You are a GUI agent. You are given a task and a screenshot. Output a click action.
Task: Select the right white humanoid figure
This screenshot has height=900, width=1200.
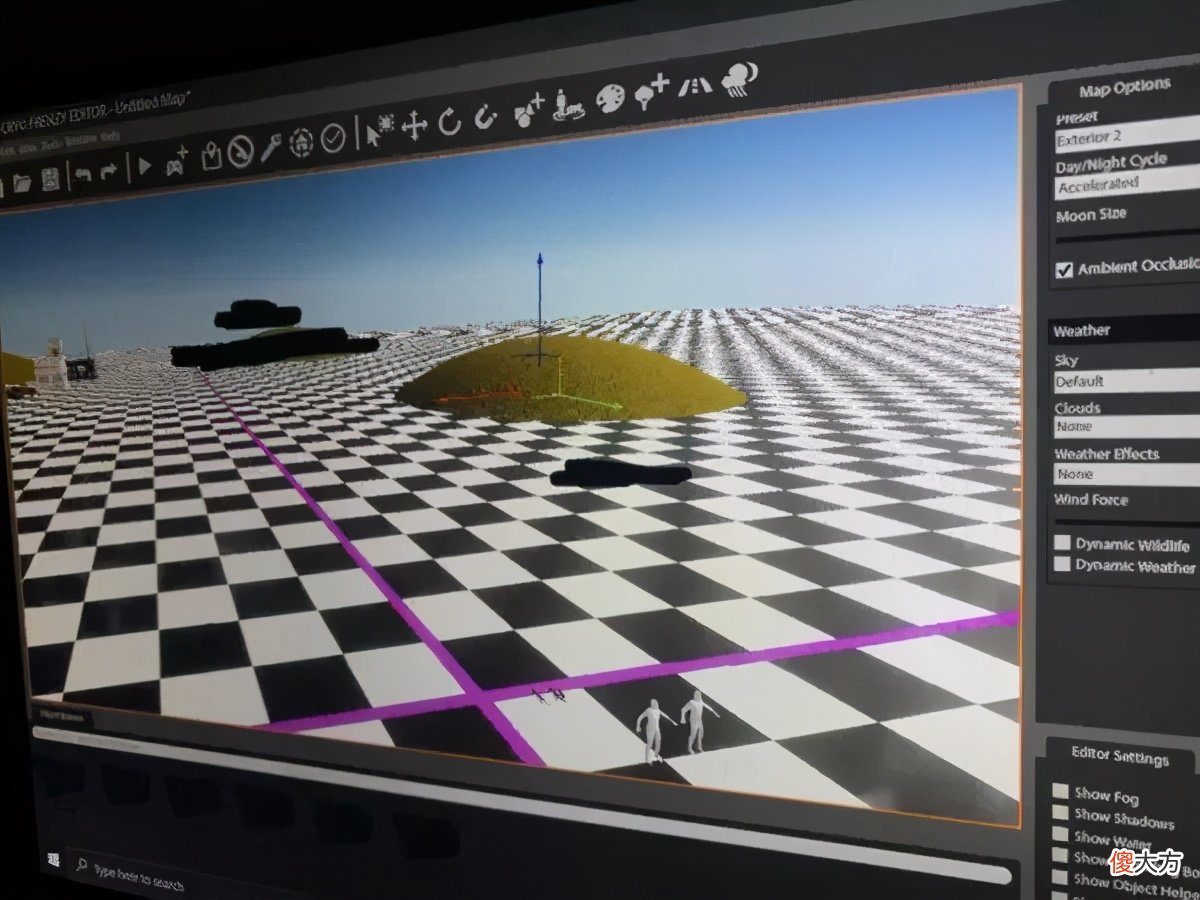(696, 722)
